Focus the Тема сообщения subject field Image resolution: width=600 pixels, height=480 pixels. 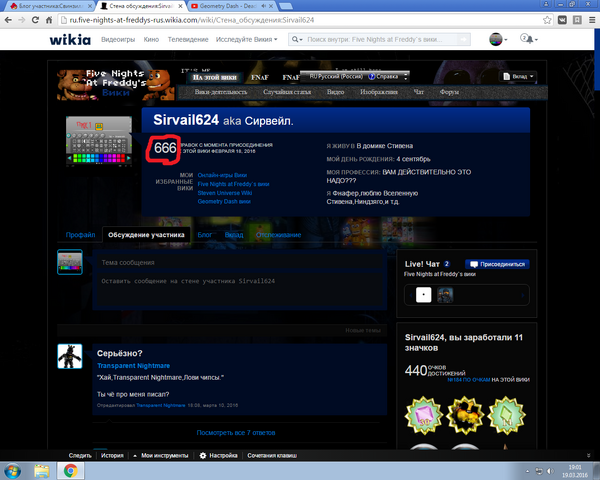pos(240,262)
